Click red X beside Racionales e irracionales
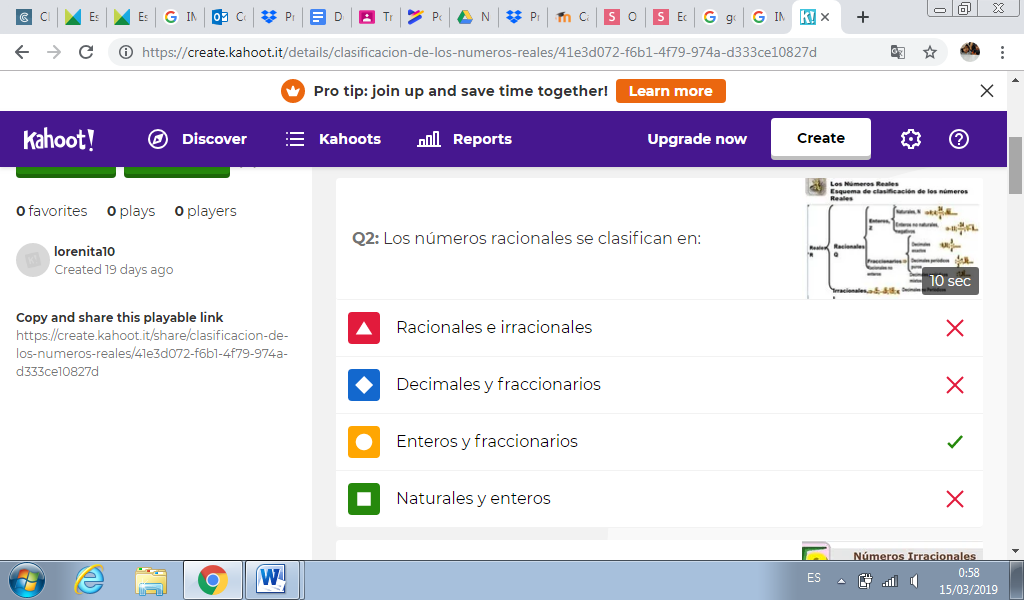 (955, 328)
